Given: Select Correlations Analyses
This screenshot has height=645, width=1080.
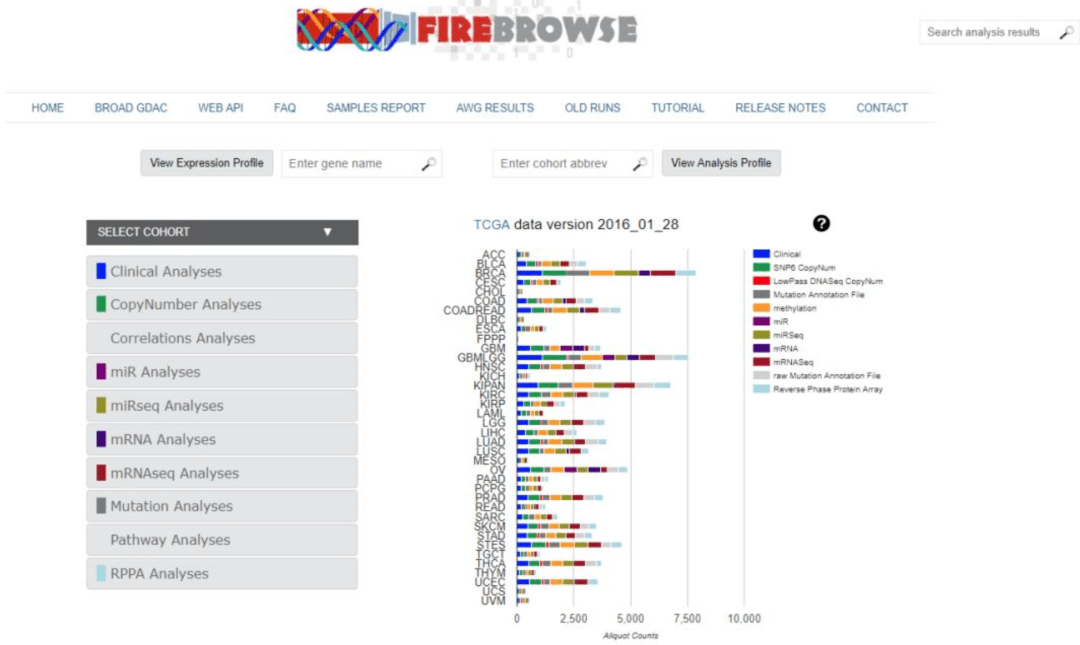Looking at the screenshot, I should click(x=222, y=338).
